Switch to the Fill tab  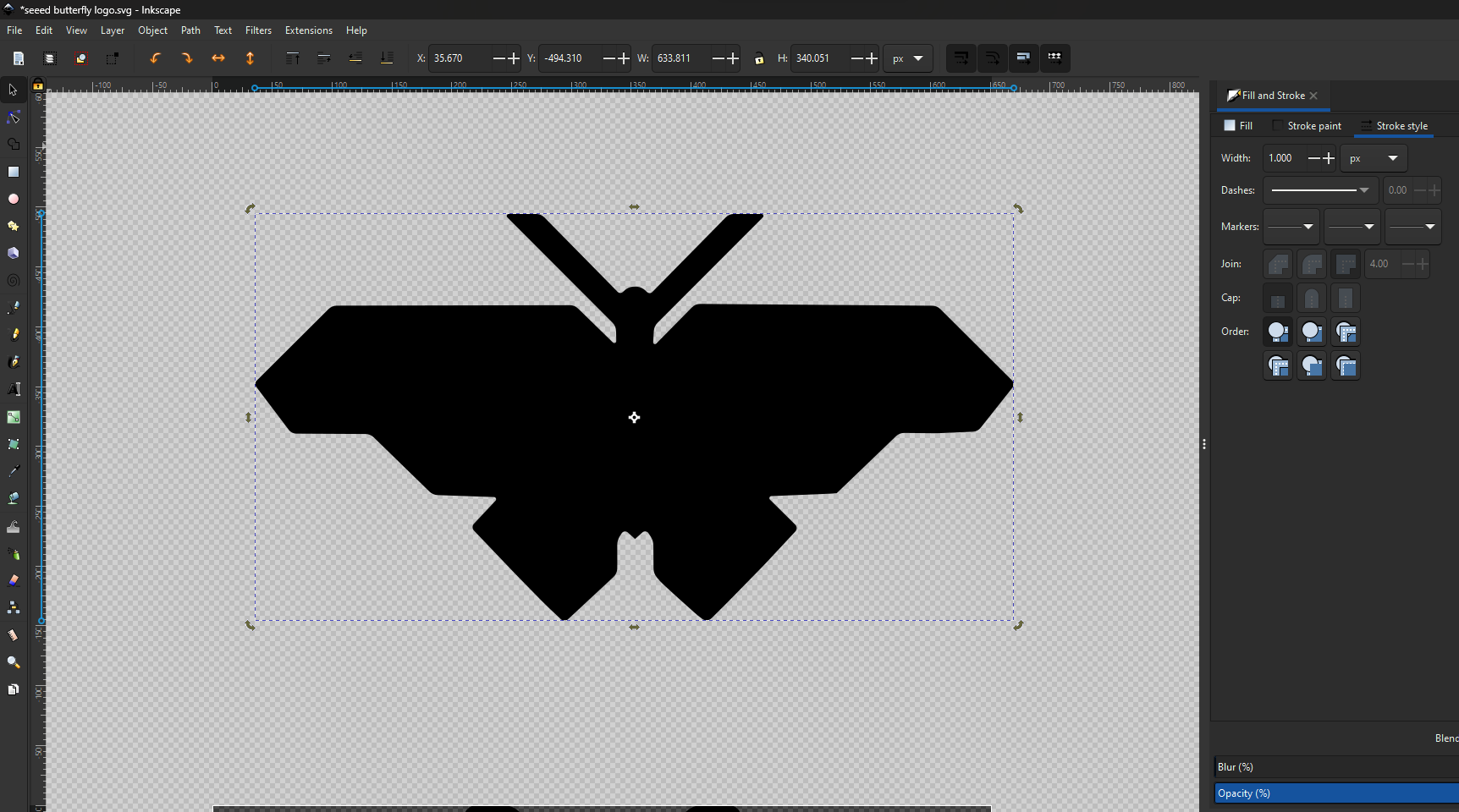tap(1238, 126)
